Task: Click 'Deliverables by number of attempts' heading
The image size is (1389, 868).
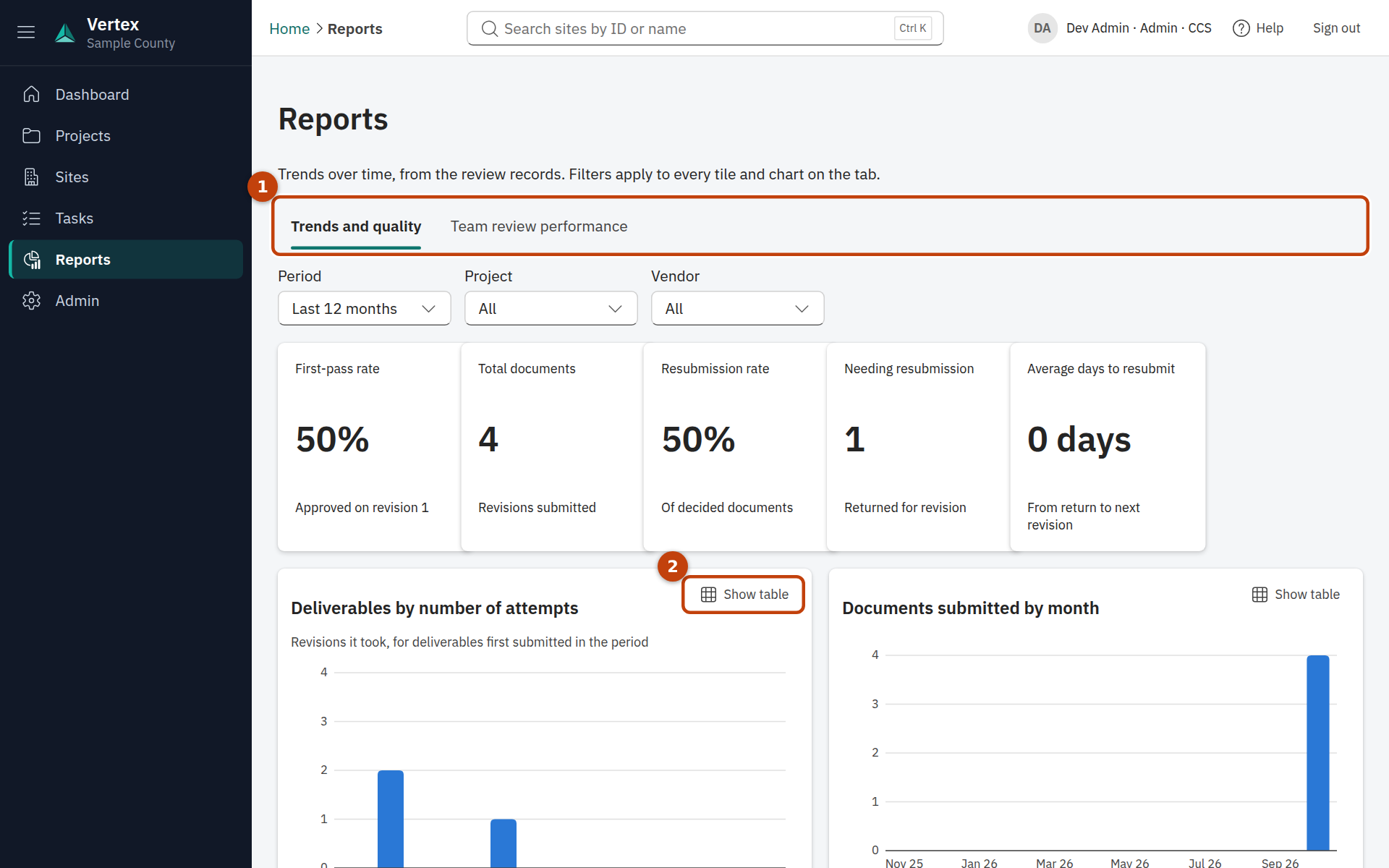Action: [434, 608]
